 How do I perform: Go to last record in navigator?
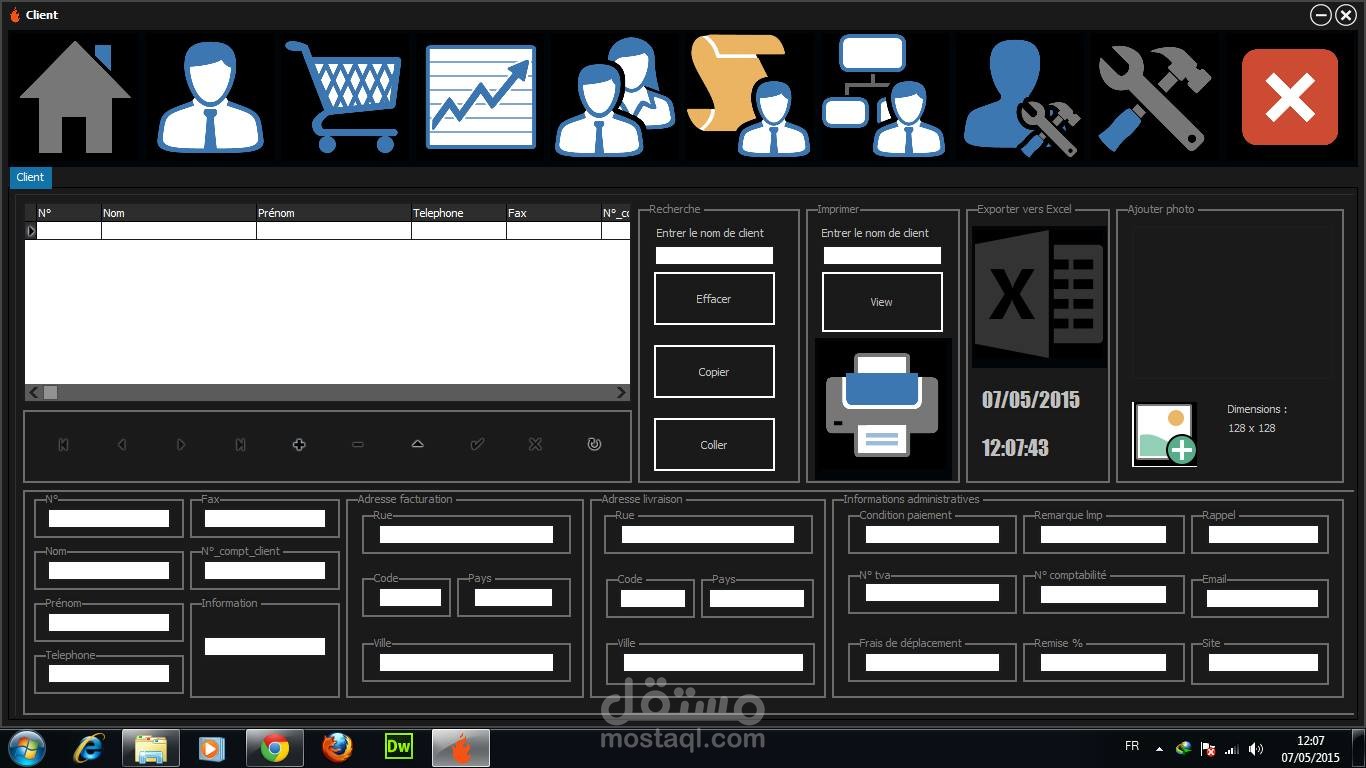coord(240,445)
